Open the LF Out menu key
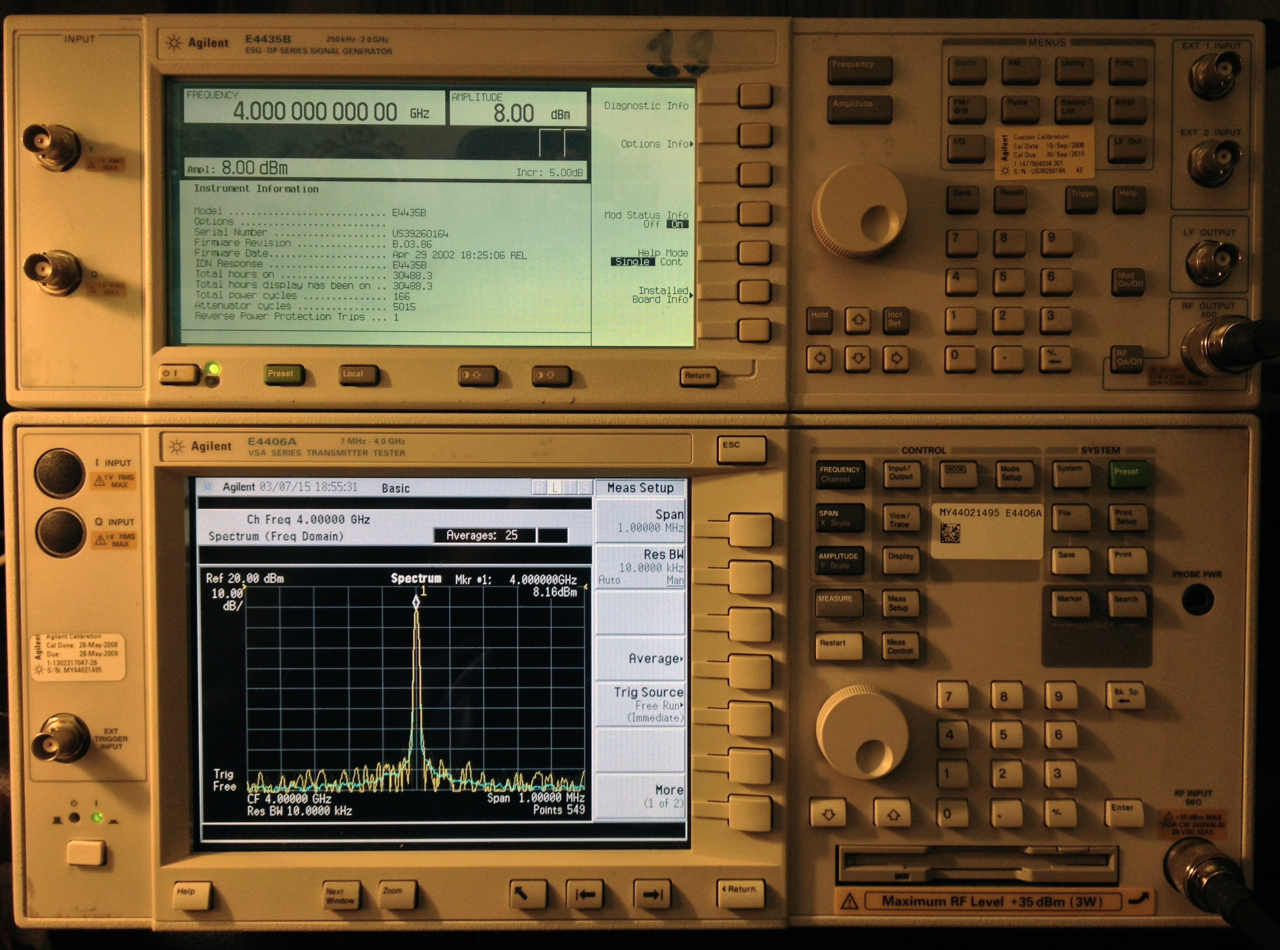This screenshot has height=950, width=1280. [x=1128, y=148]
